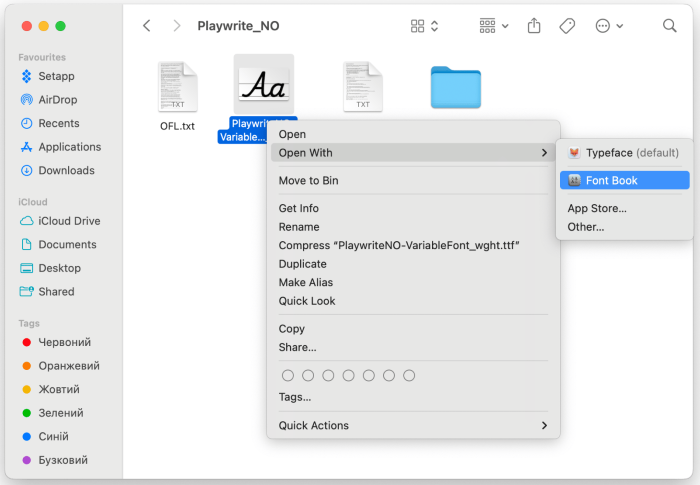Select the orange Оранжевий tag
Image resolution: width=700 pixels, height=485 pixels.
[61, 366]
